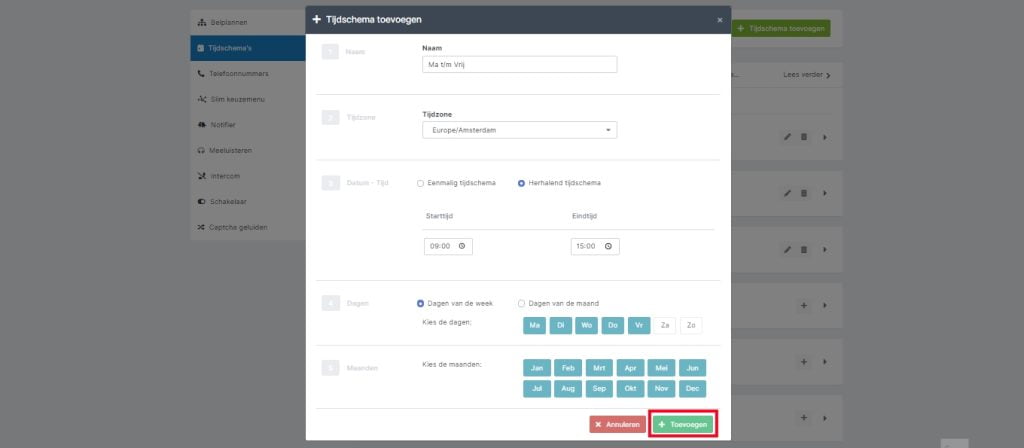Toggle the Dec month button
1024x448 pixels.
click(692, 389)
